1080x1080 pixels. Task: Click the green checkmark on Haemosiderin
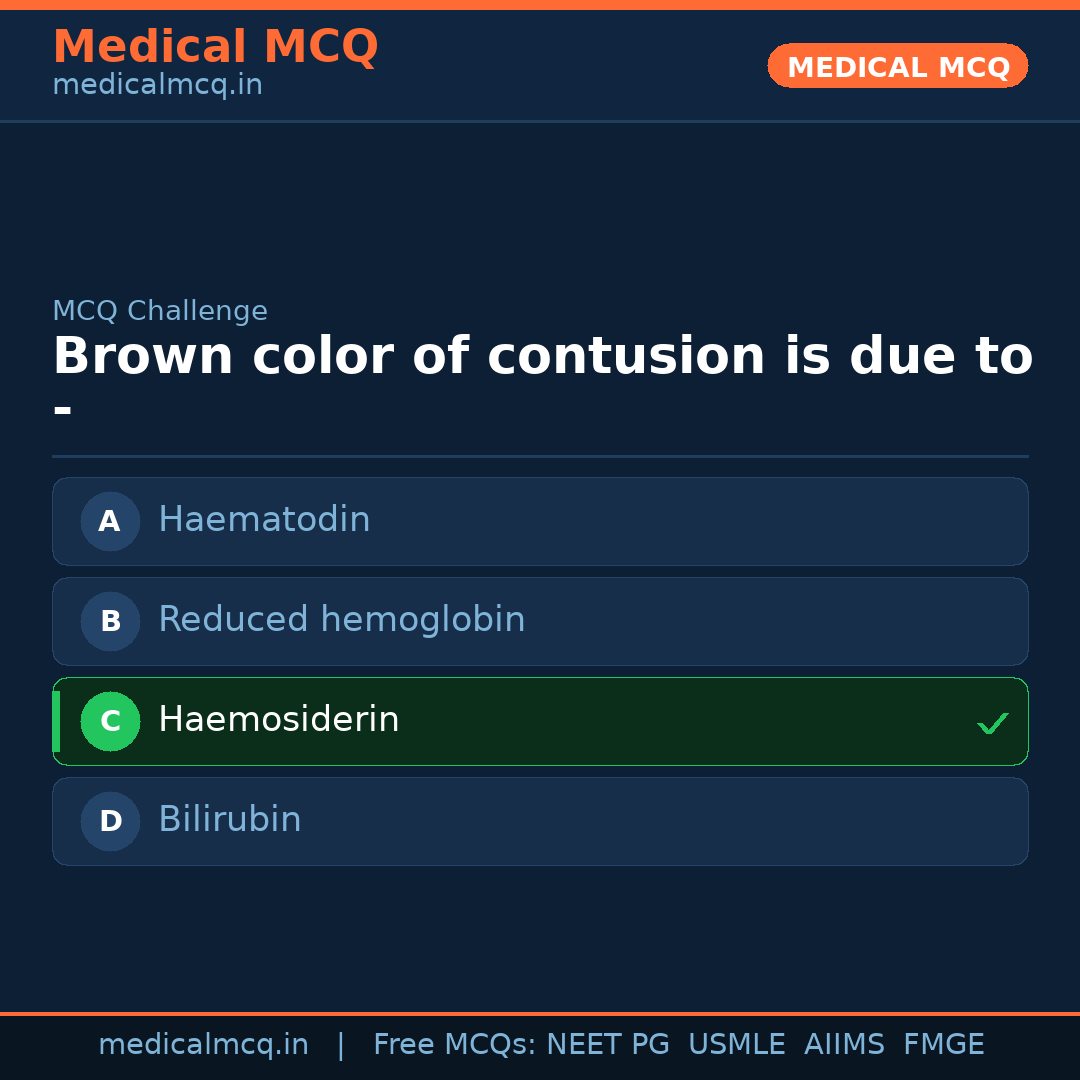(992, 723)
